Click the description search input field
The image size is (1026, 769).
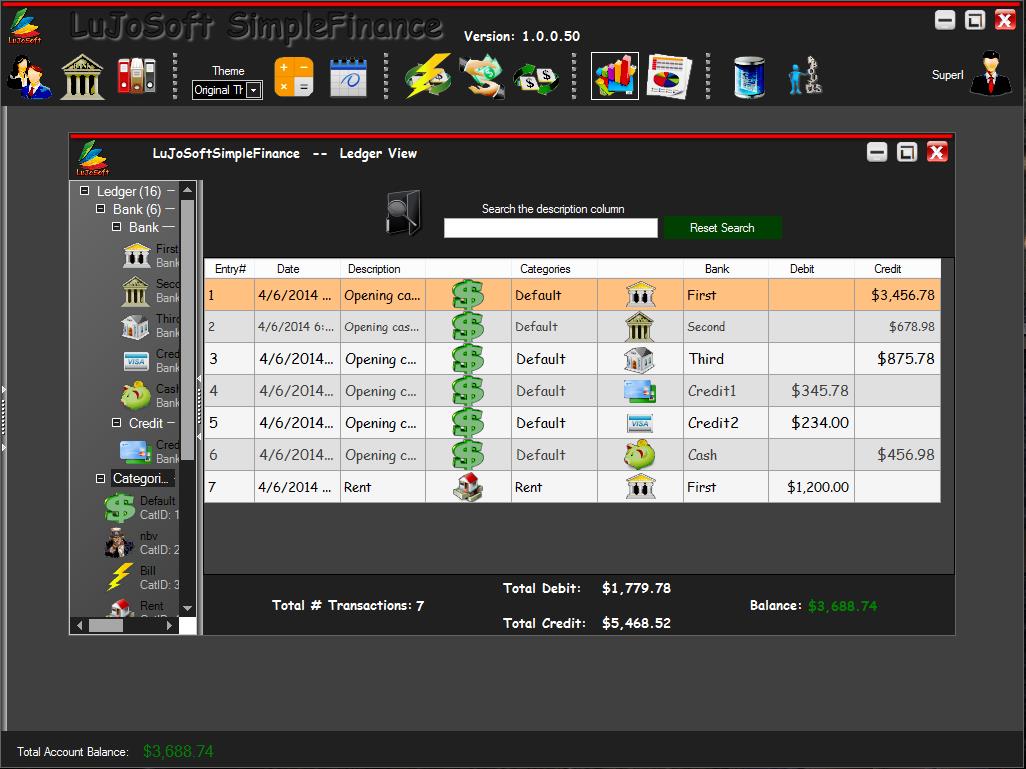click(x=550, y=228)
